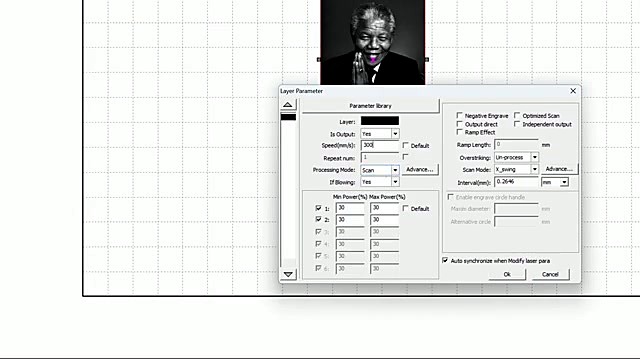Click Advance button beside Scan Mode
This screenshot has width=640, height=360.
click(559, 169)
